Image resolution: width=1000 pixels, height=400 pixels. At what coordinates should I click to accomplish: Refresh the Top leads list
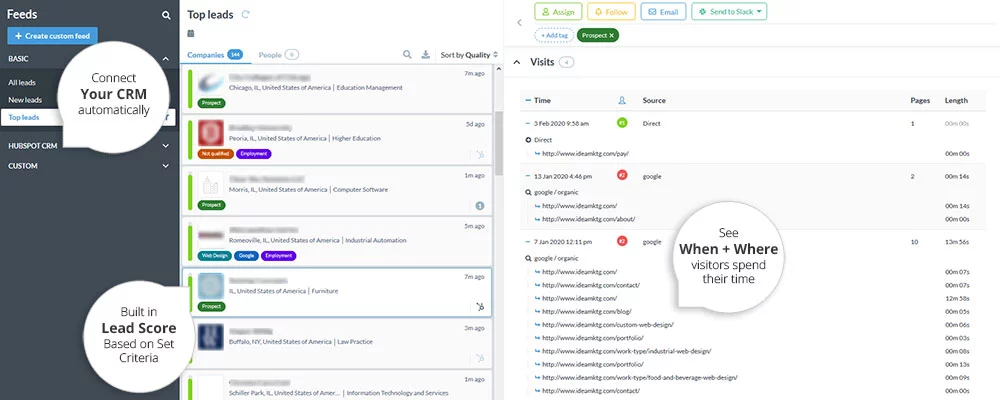[246, 15]
